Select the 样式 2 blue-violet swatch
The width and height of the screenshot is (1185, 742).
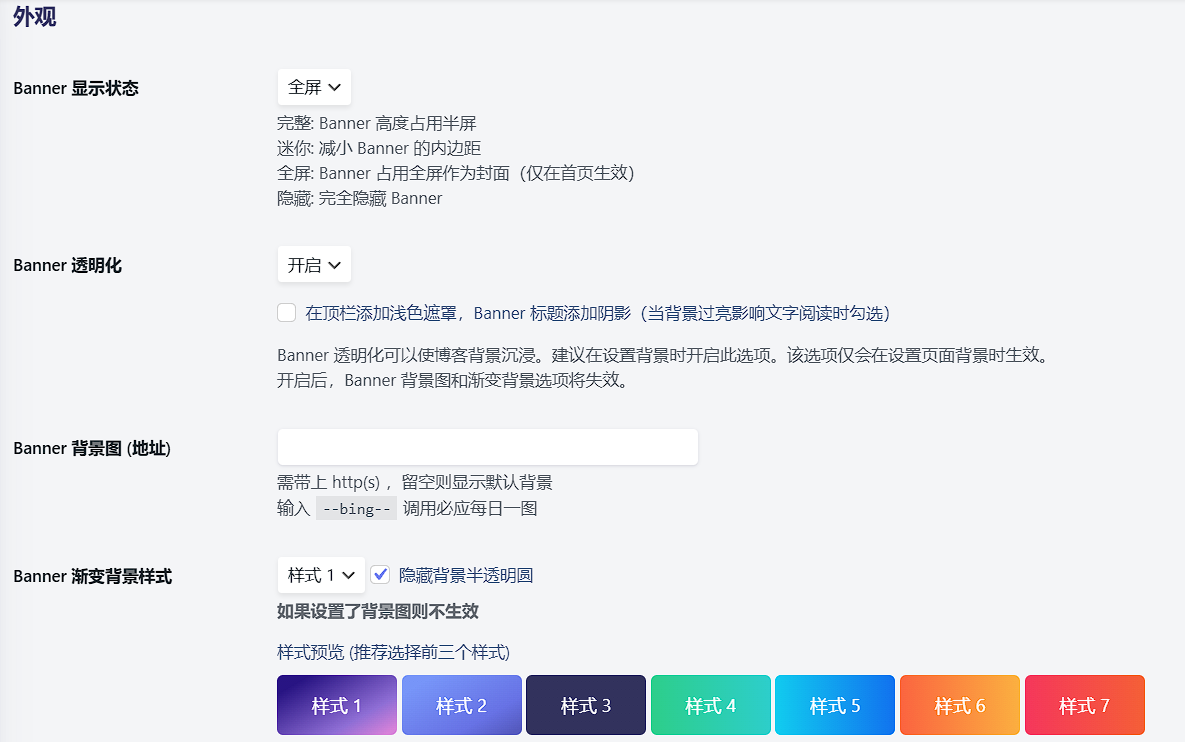462,705
